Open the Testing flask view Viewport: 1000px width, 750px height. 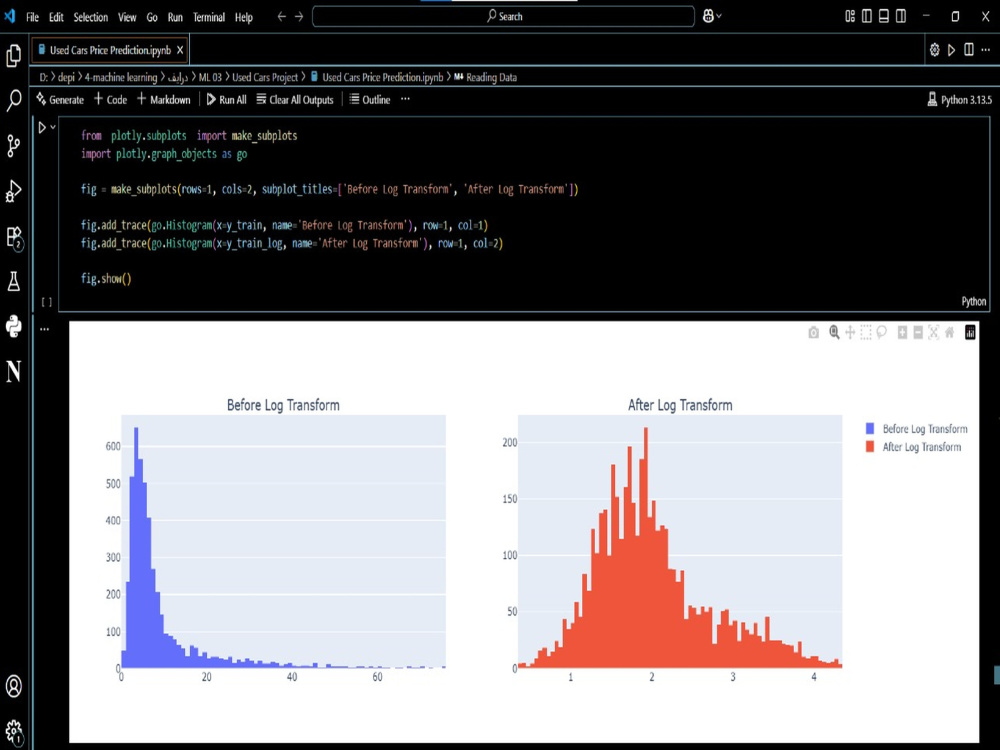pyautogui.click(x=13, y=281)
